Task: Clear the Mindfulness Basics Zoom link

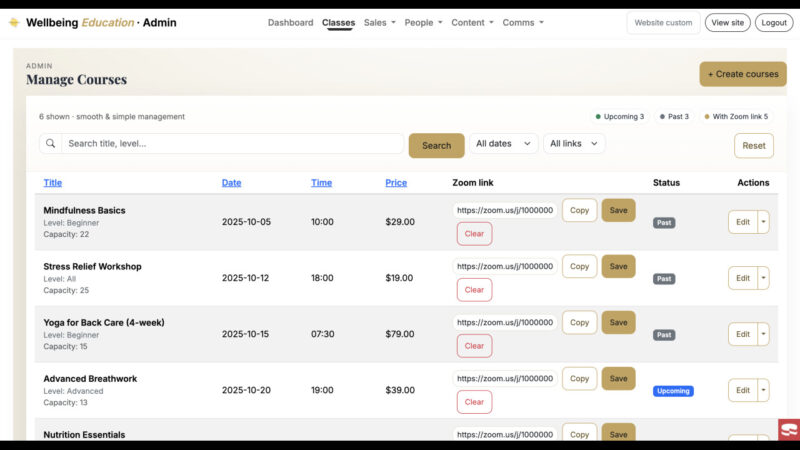Action: coord(474,234)
